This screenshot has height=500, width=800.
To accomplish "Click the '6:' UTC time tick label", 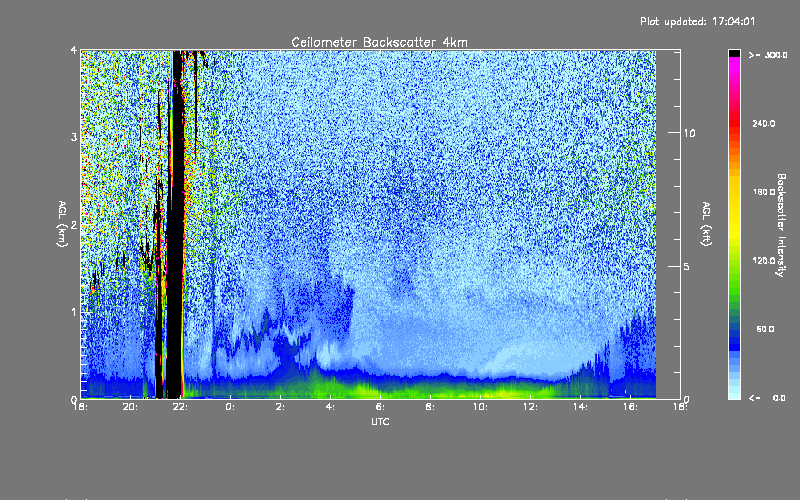I will [380, 407].
